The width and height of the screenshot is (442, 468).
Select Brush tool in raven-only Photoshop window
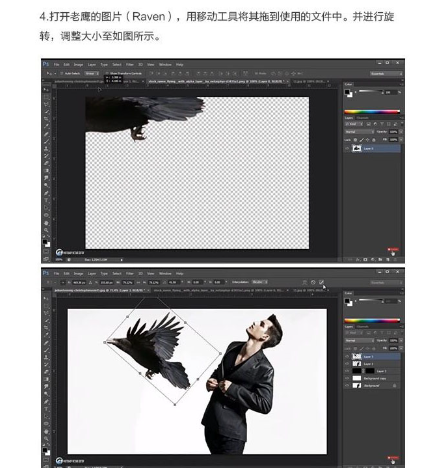(x=46, y=141)
